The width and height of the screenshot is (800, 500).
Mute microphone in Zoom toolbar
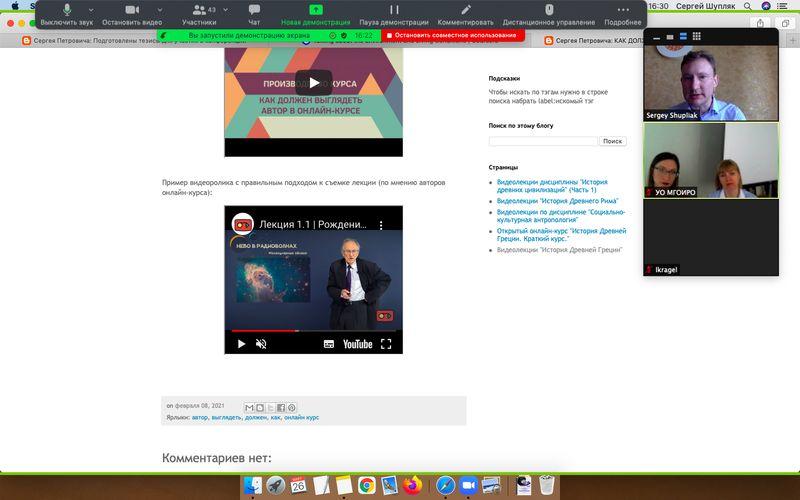(67, 14)
